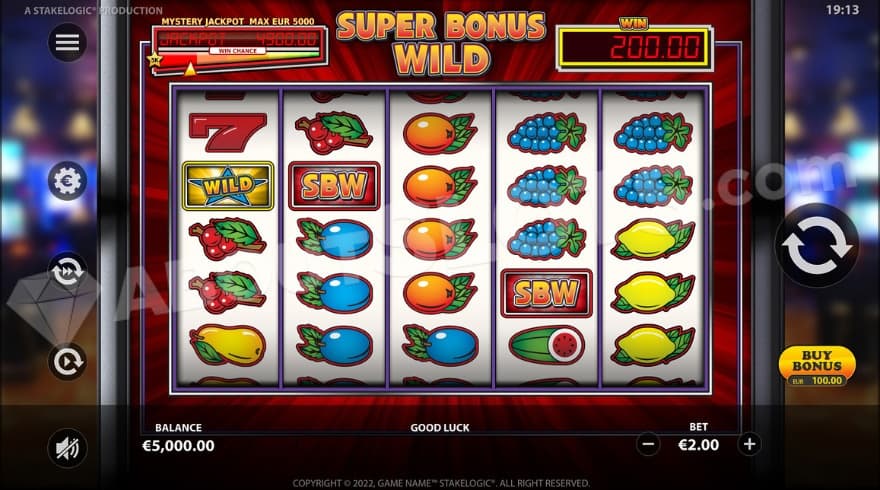This screenshot has height=490, width=880.
Task: Click the yellow pear symbol
Action: (228, 345)
